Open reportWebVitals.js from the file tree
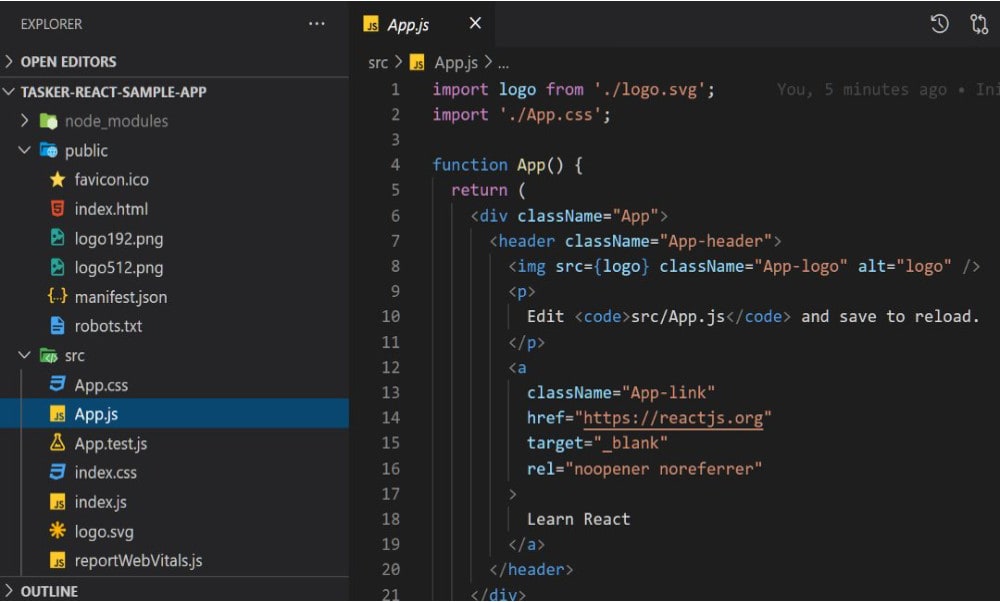Screen dimensions: 1001x602 point(138,561)
